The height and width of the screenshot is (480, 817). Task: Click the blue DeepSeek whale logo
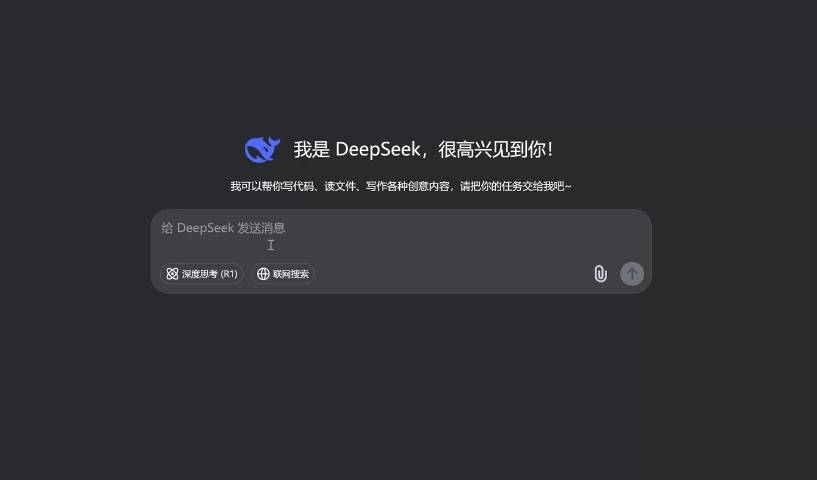262,150
